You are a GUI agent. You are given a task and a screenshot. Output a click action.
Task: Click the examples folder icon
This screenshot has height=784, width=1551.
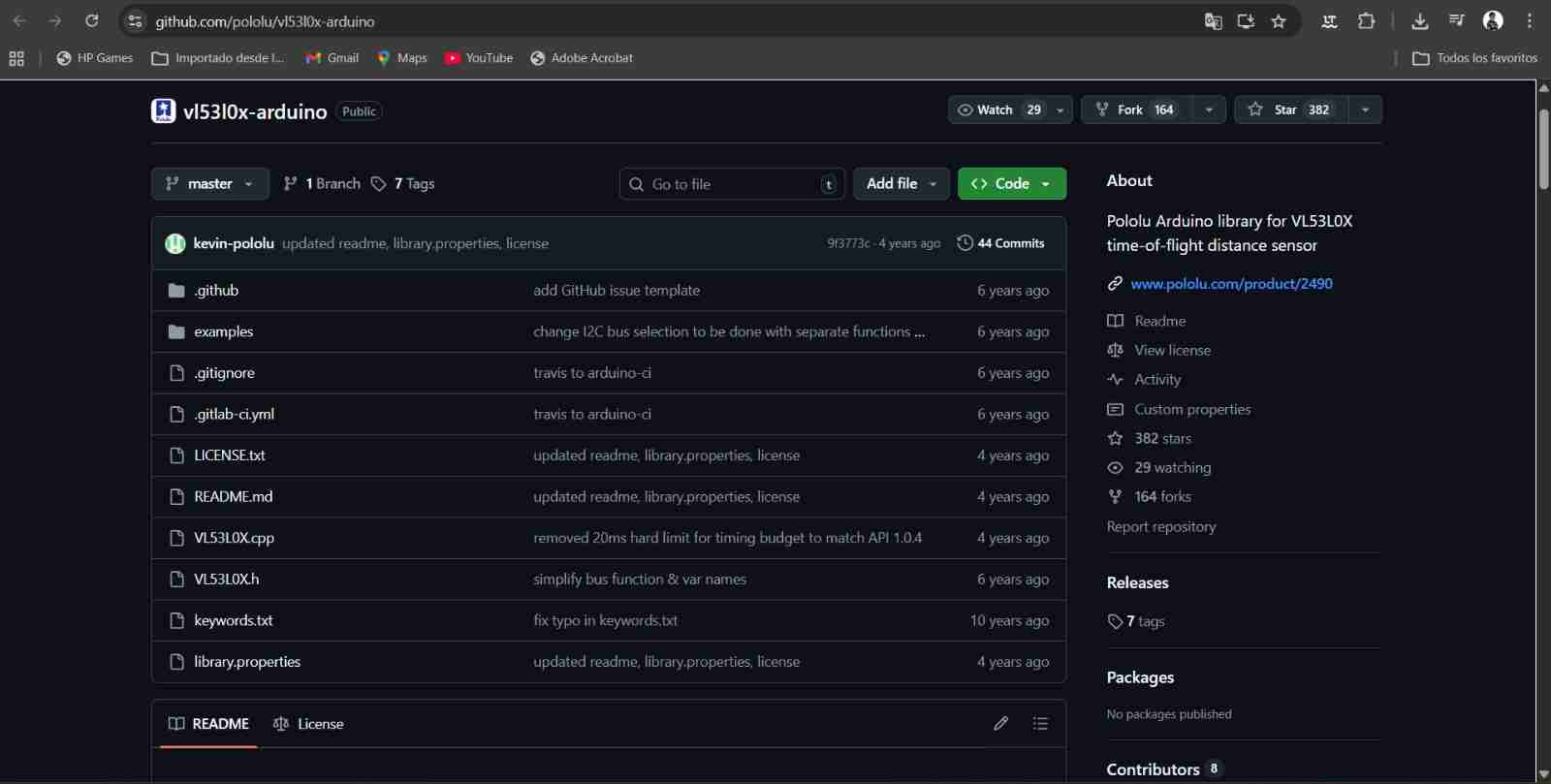pos(176,331)
